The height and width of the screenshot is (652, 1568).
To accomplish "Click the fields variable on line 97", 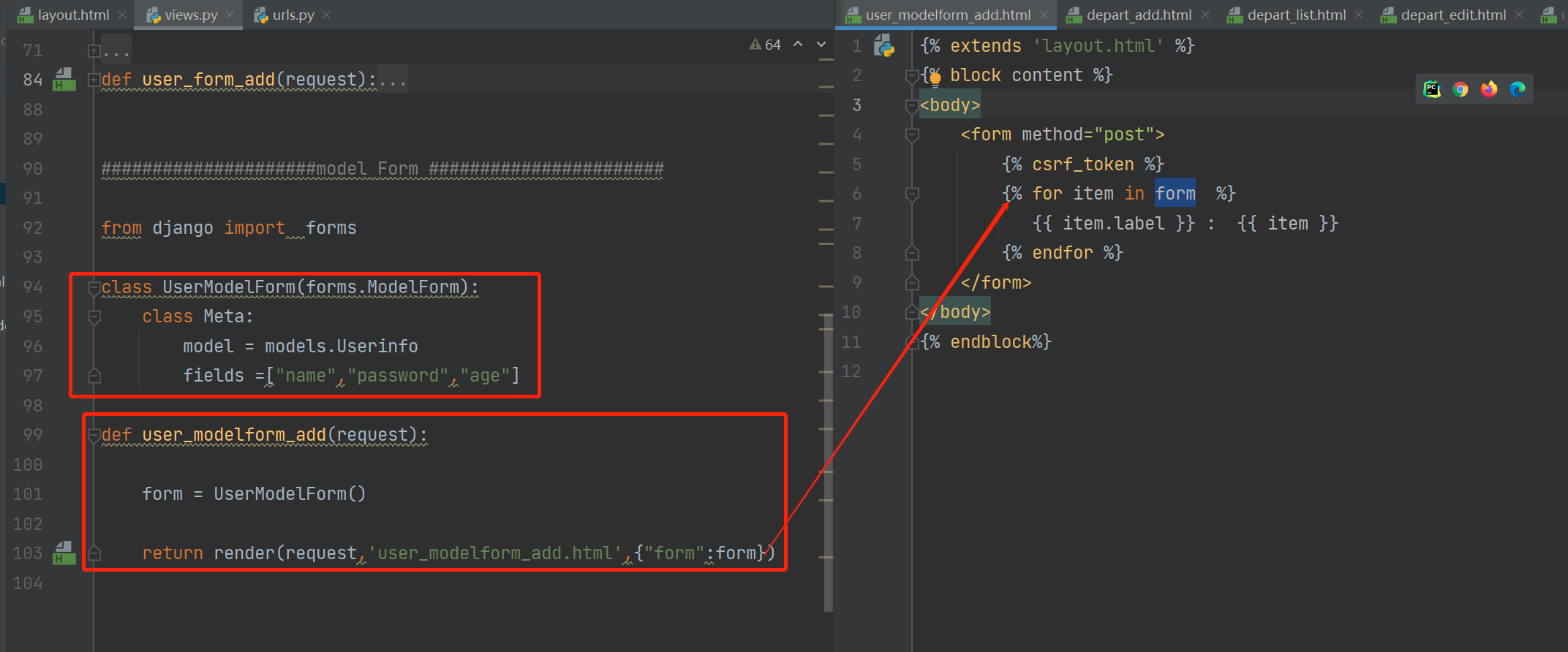I will tap(214, 376).
